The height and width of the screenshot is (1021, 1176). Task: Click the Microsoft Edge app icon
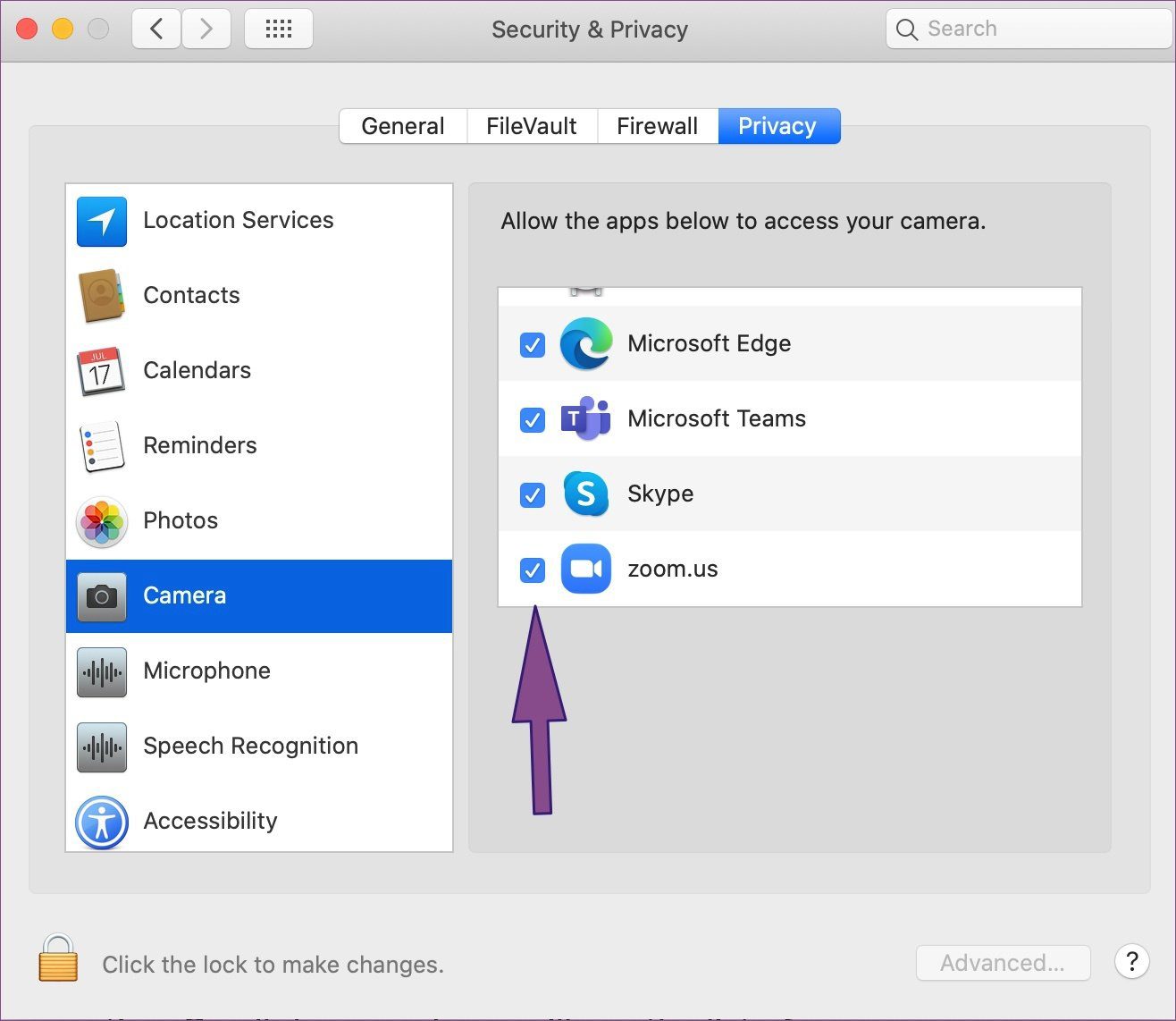point(586,343)
